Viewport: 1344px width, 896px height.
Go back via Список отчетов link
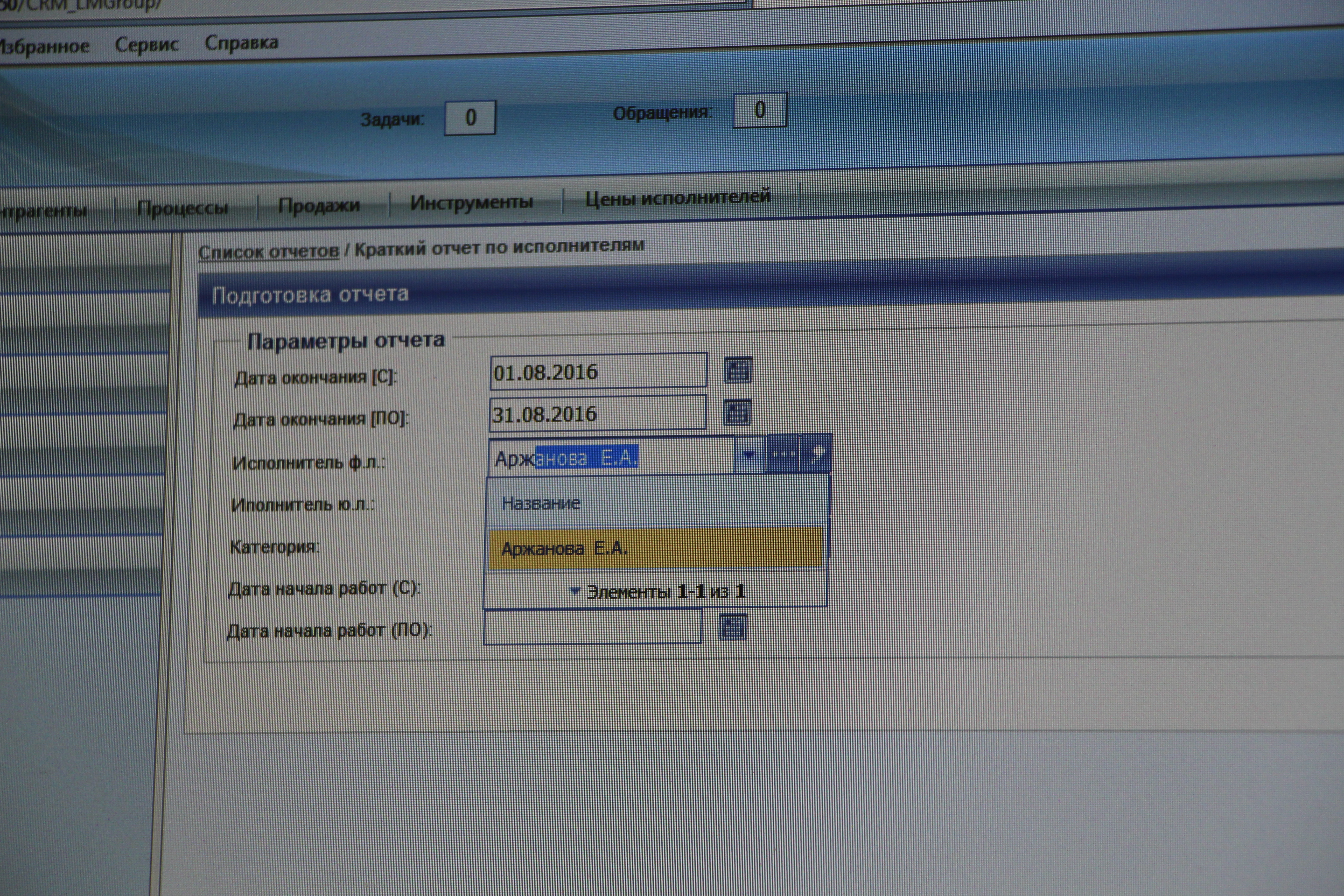pyautogui.click(x=268, y=251)
